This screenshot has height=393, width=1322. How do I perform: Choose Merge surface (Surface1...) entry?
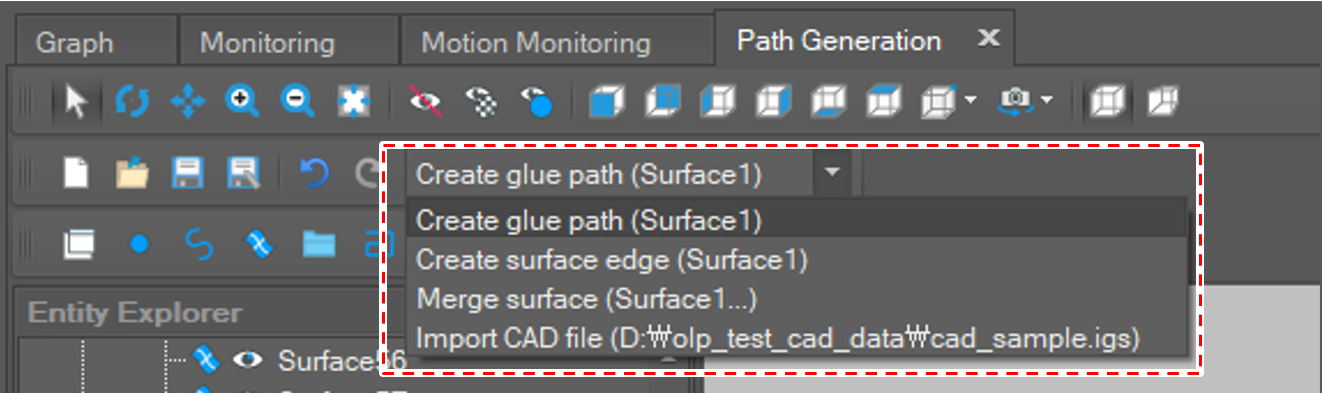point(587,298)
